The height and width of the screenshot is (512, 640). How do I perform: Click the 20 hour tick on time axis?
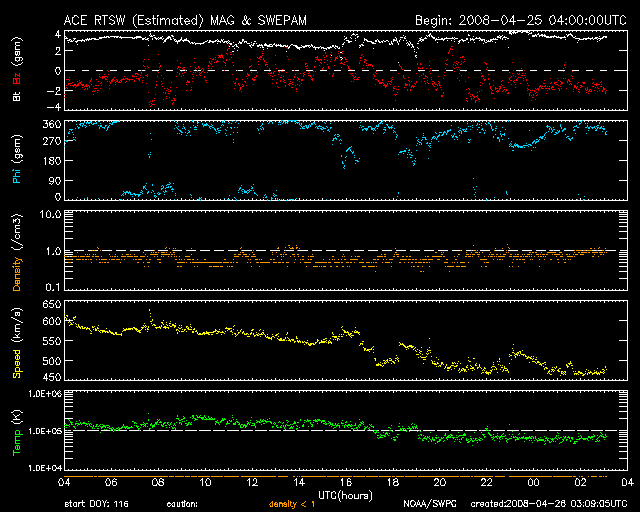click(439, 482)
